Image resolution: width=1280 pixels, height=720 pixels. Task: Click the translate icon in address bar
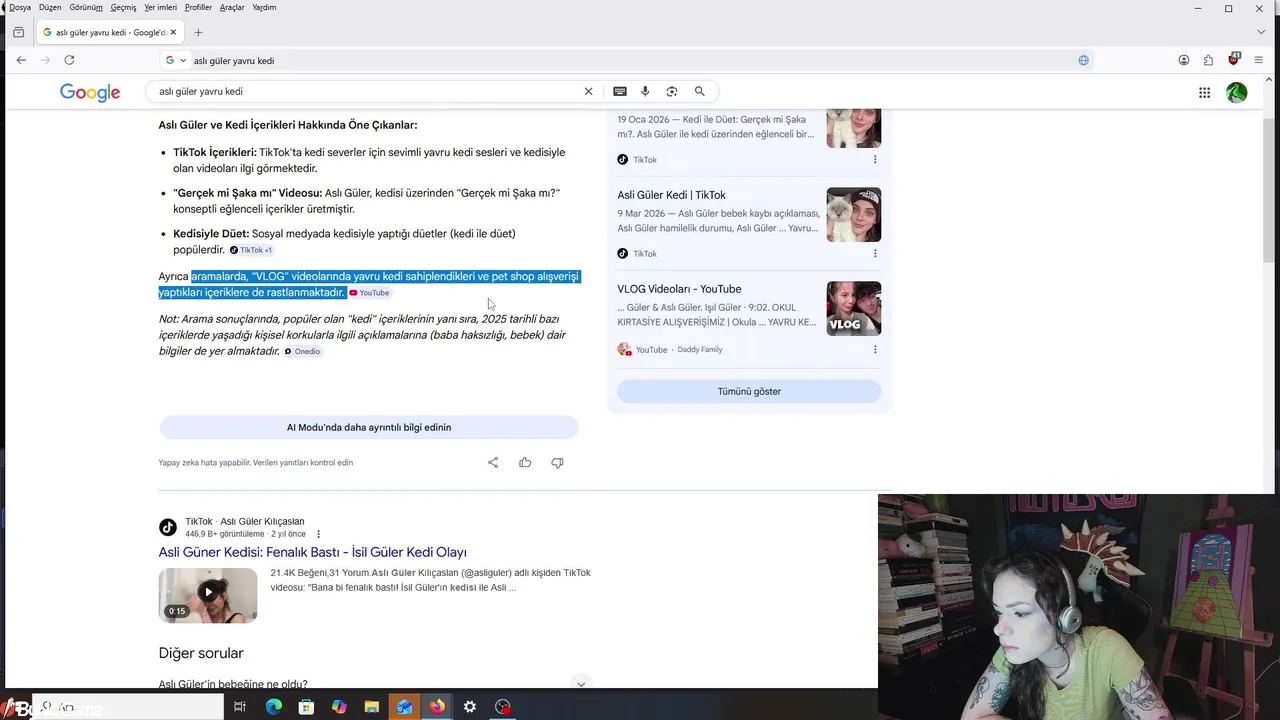tap(1083, 60)
